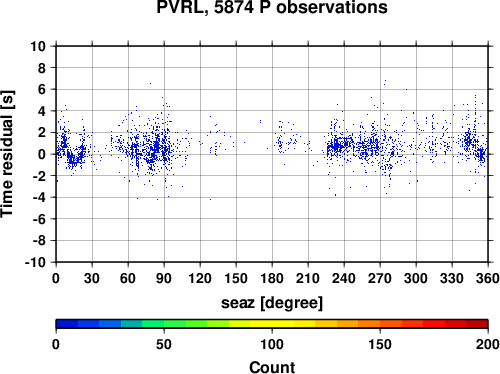Viewport: 500px width, 374px height.
Task: Click the 270 tick label on x-axis
Action: click(380, 278)
